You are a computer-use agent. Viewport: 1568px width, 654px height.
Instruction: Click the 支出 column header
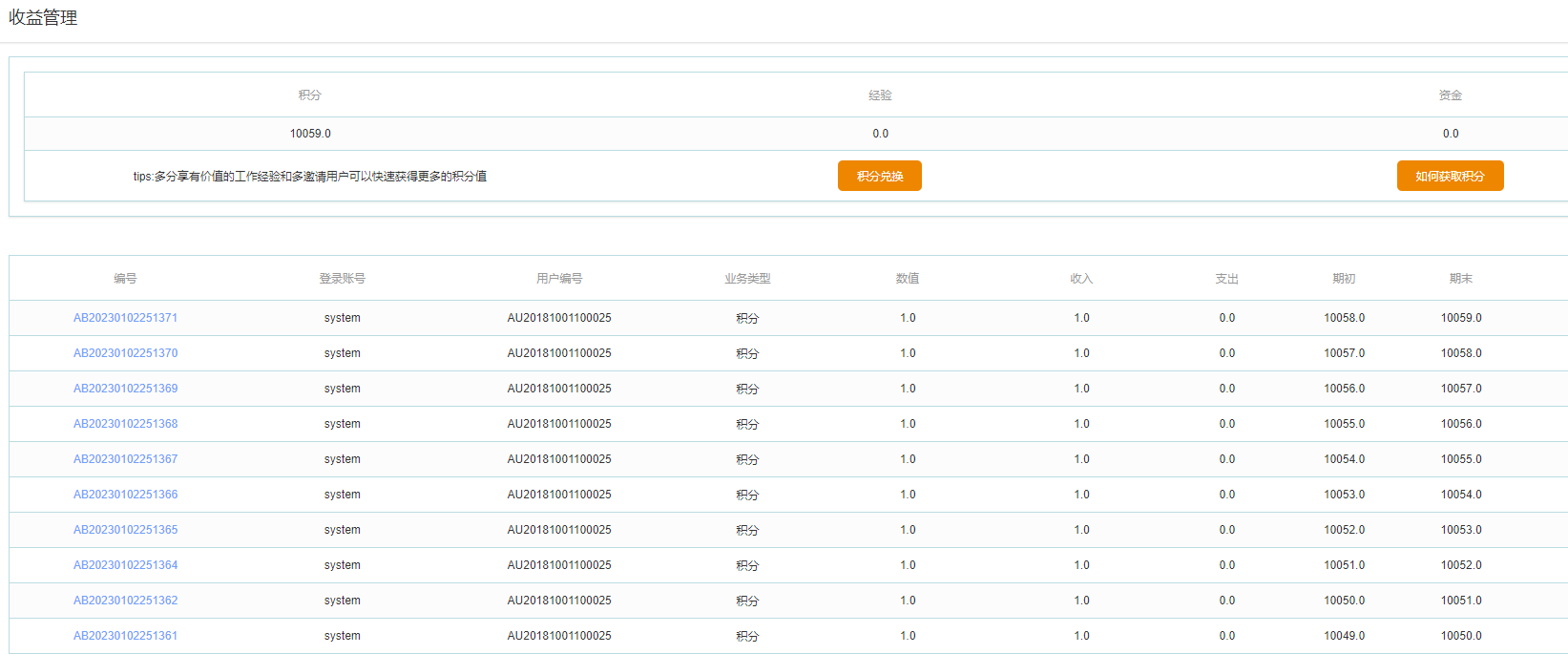coord(1226,279)
